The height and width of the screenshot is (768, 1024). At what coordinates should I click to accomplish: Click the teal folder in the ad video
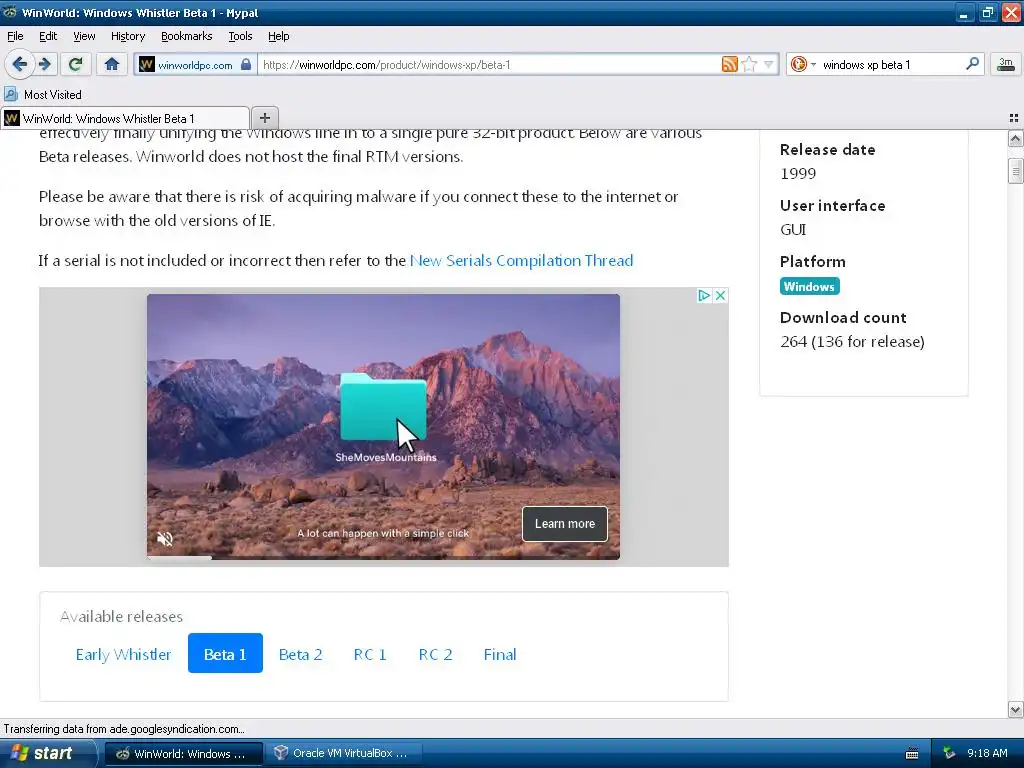tap(383, 407)
